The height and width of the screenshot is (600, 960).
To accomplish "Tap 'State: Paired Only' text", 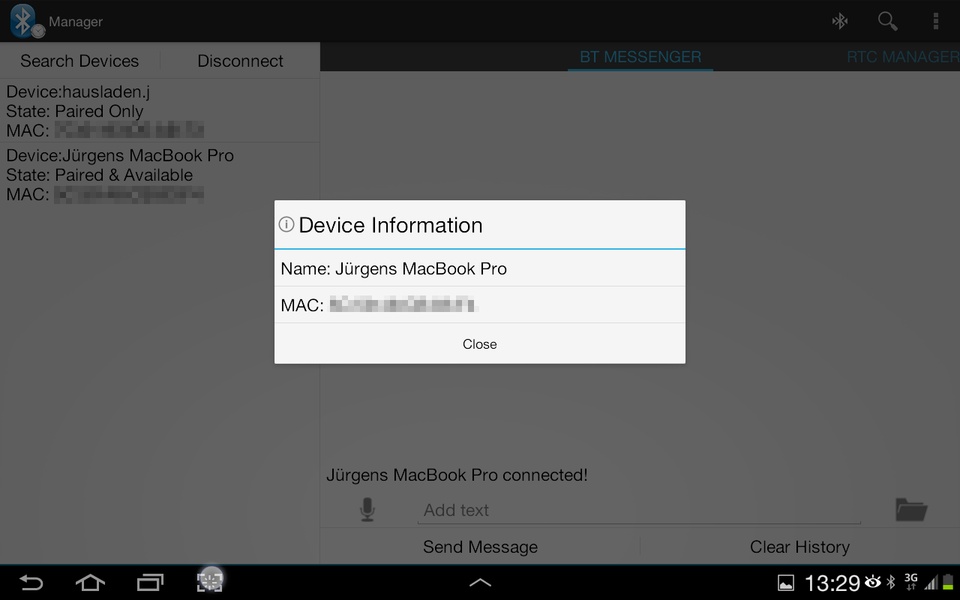I will click(x=75, y=111).
